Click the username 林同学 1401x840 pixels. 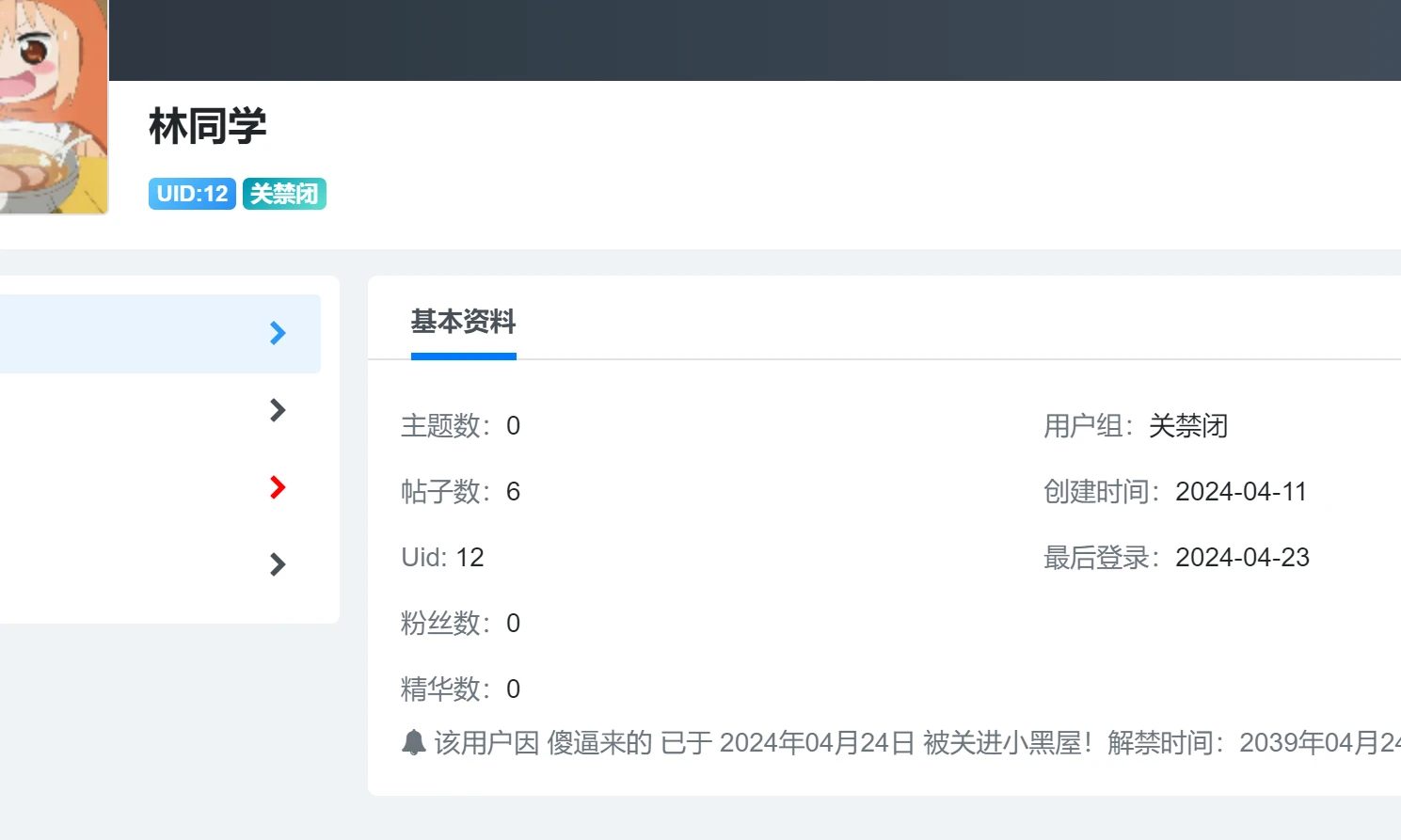coord(208,126)
